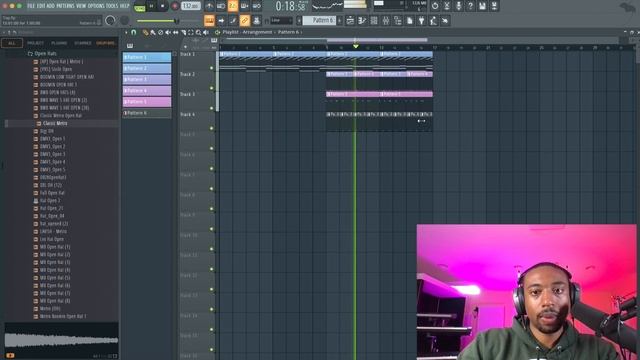Select the PROJECT browser tab

(36, 43)
